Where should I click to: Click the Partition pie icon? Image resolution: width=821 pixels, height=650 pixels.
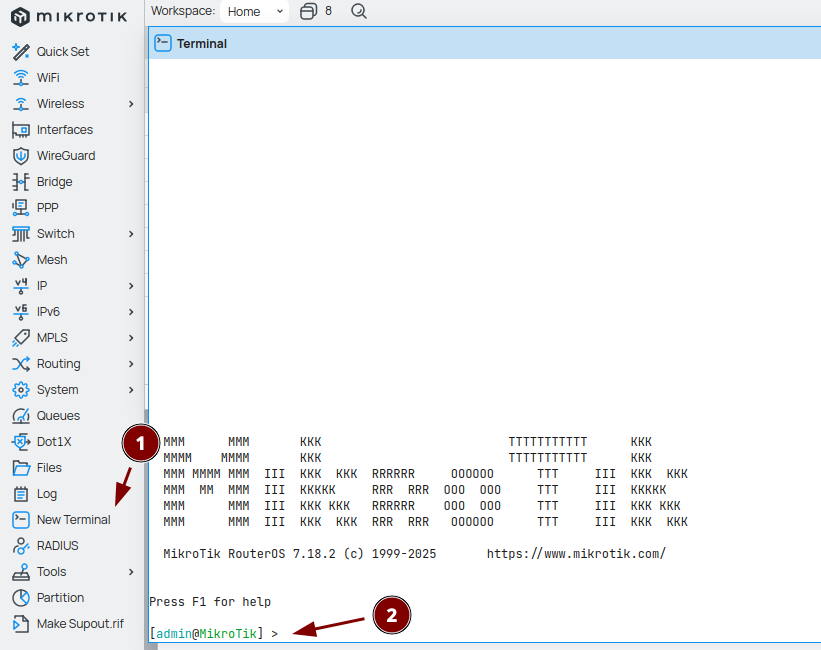[20, 598]
